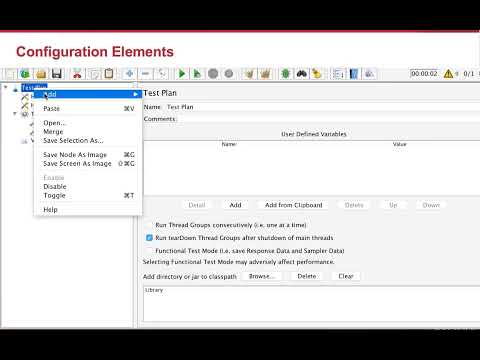
Task: Open the Function Helper list icon
Action: click(338, 74)
